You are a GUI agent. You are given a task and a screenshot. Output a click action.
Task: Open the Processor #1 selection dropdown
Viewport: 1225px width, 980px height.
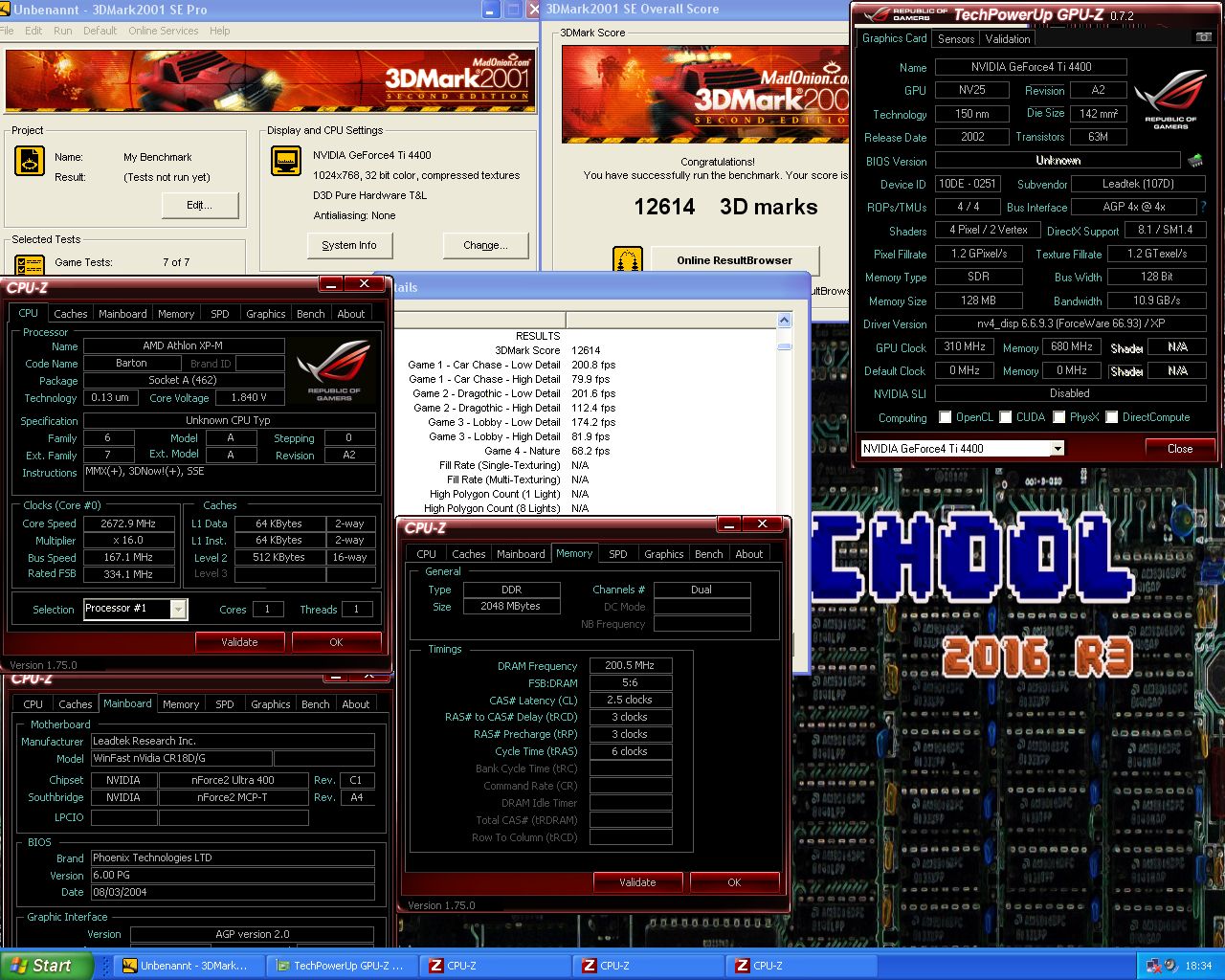[178, 609]
